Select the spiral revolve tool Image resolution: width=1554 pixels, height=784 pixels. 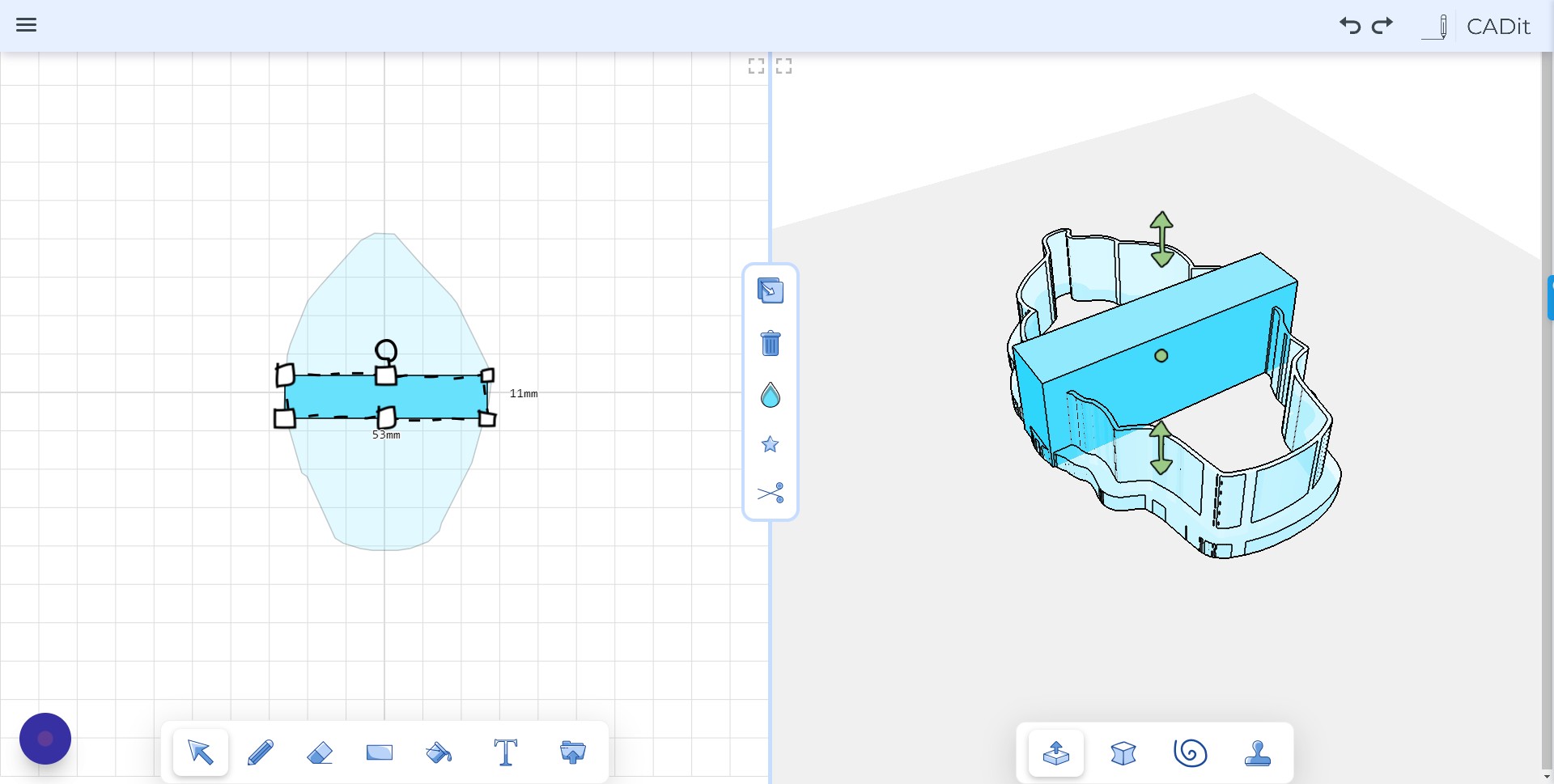1191,753
